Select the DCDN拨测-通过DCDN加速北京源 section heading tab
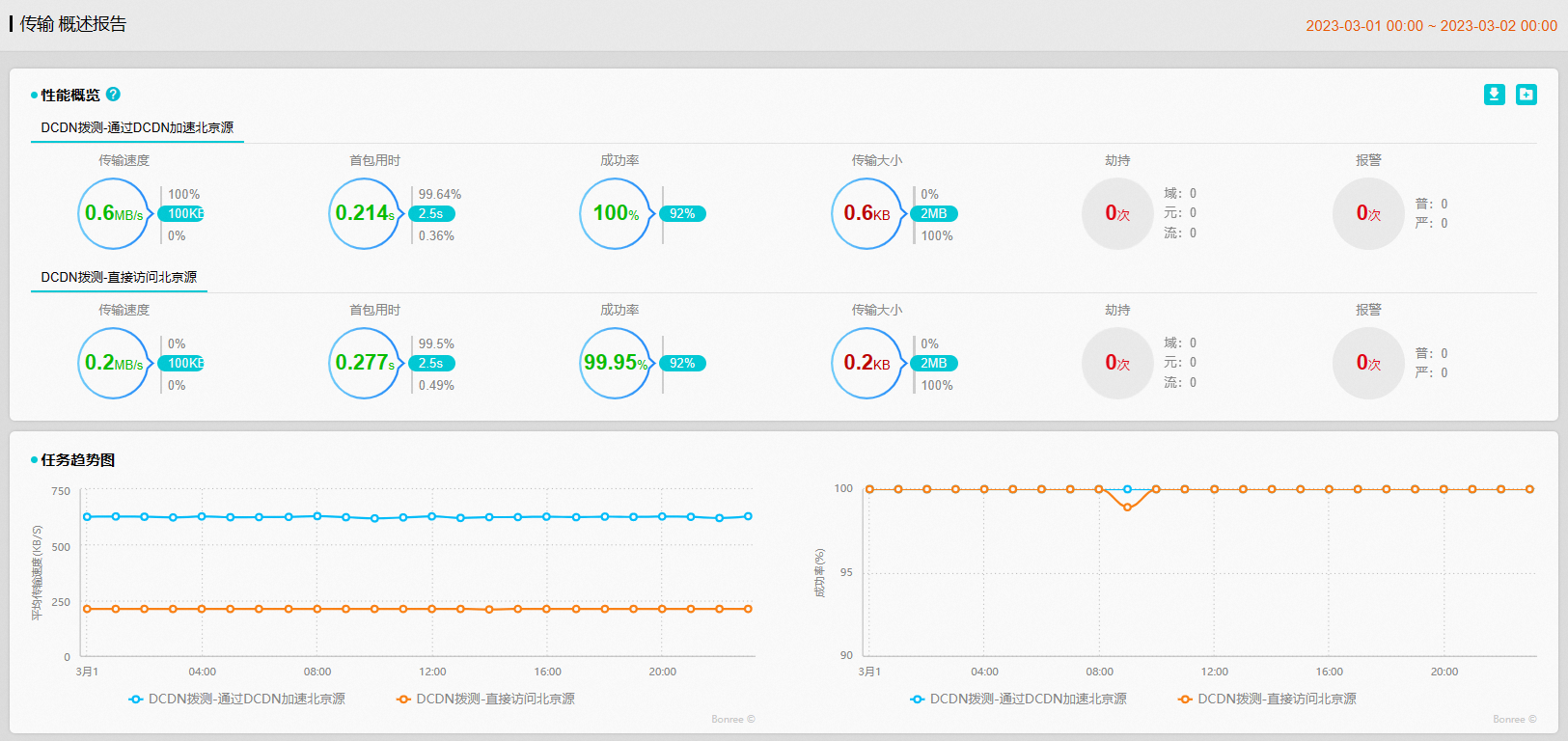The width and height of the screenshot is (1568, 741). [137, 127]
